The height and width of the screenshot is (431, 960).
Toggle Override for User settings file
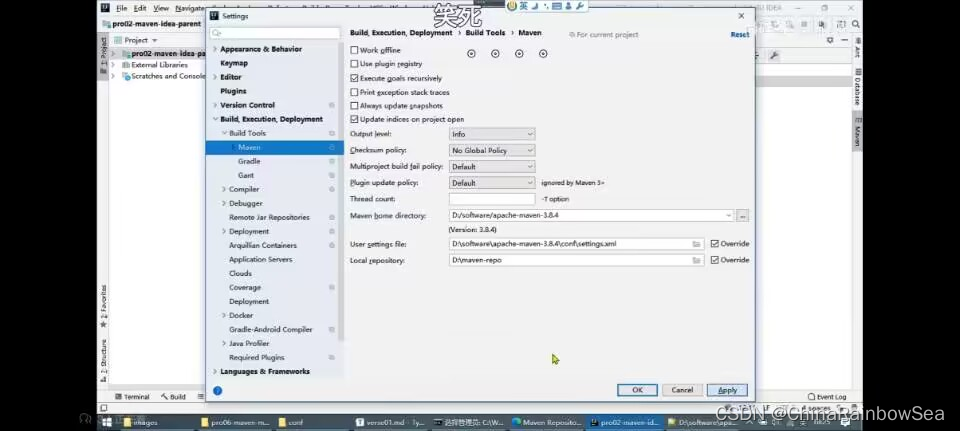click(714, 244)
